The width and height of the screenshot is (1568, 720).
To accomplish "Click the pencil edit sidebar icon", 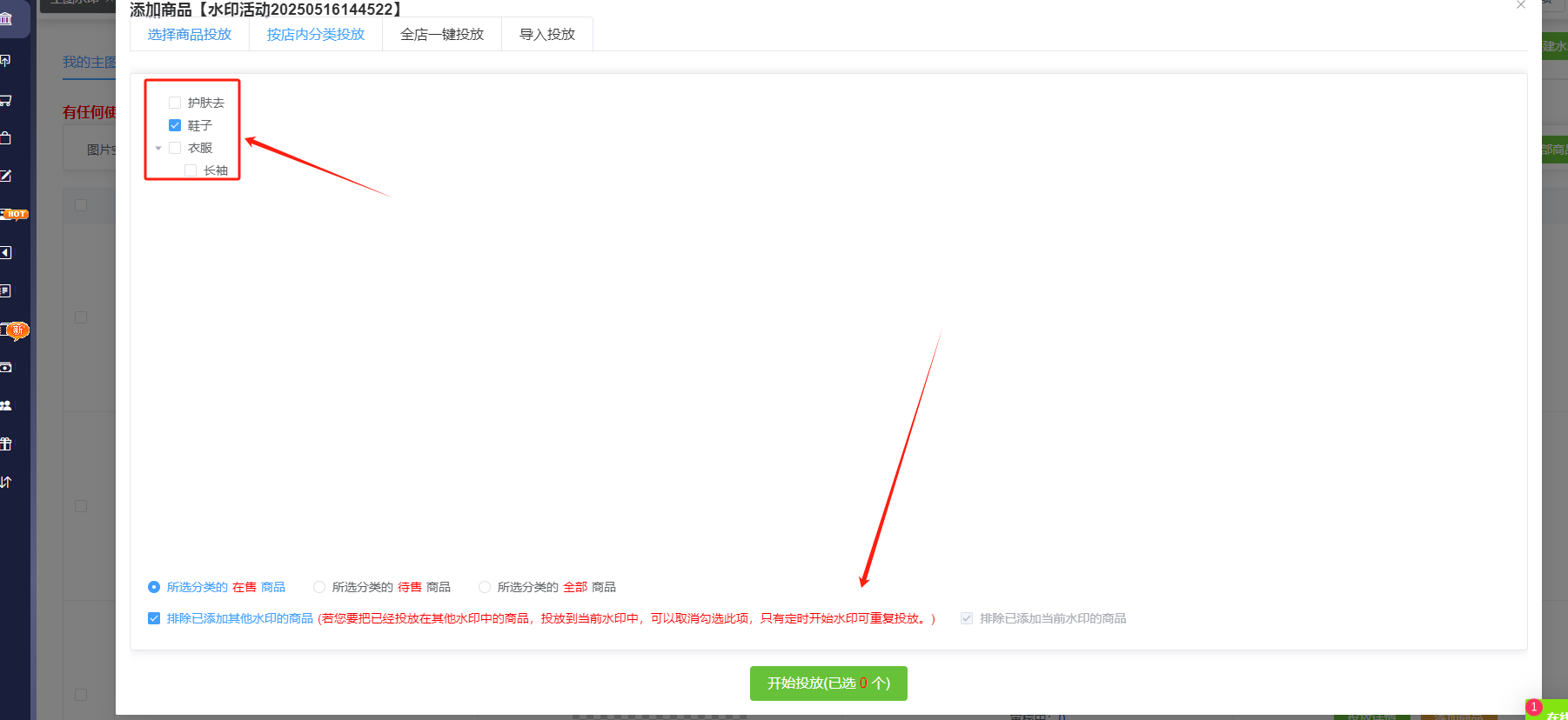I will (6, 176).
